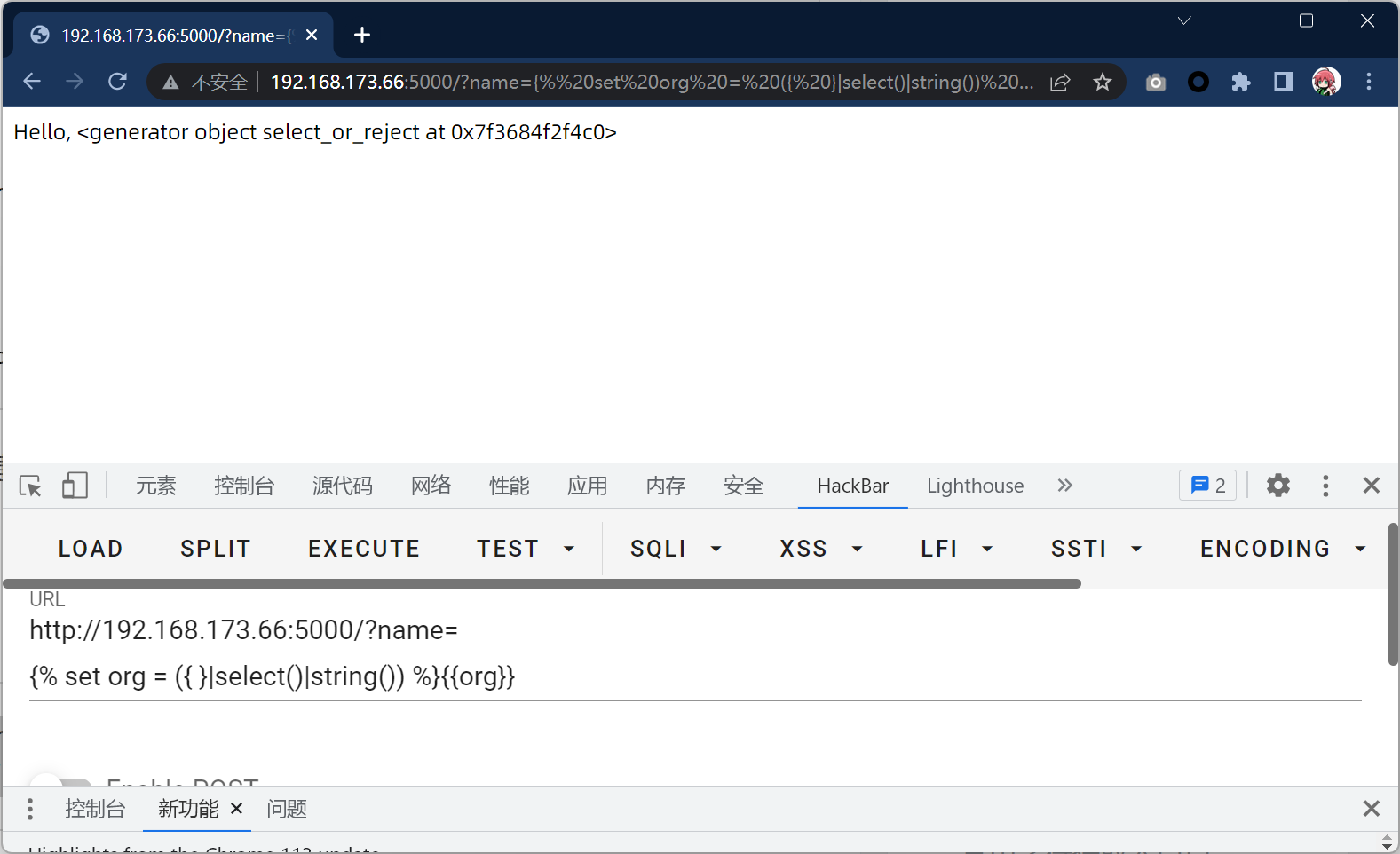Toggle the browser side panel icon
The height and width of the screenshot is (854, 1400).
tap(1283, 83)
